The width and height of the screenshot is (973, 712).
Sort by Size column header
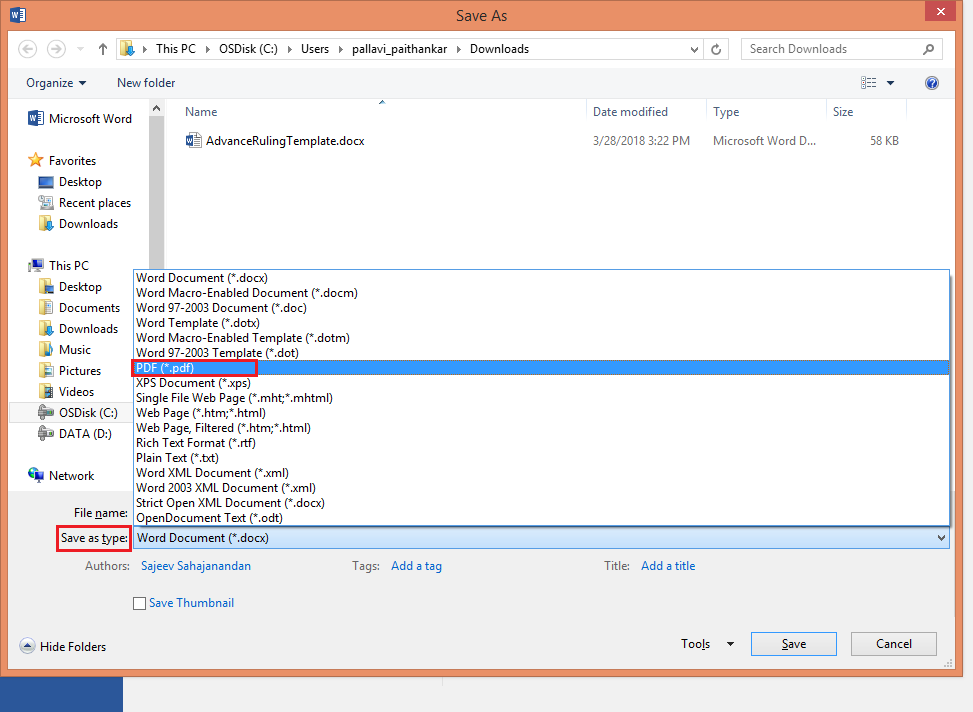[x=866, y=112]
